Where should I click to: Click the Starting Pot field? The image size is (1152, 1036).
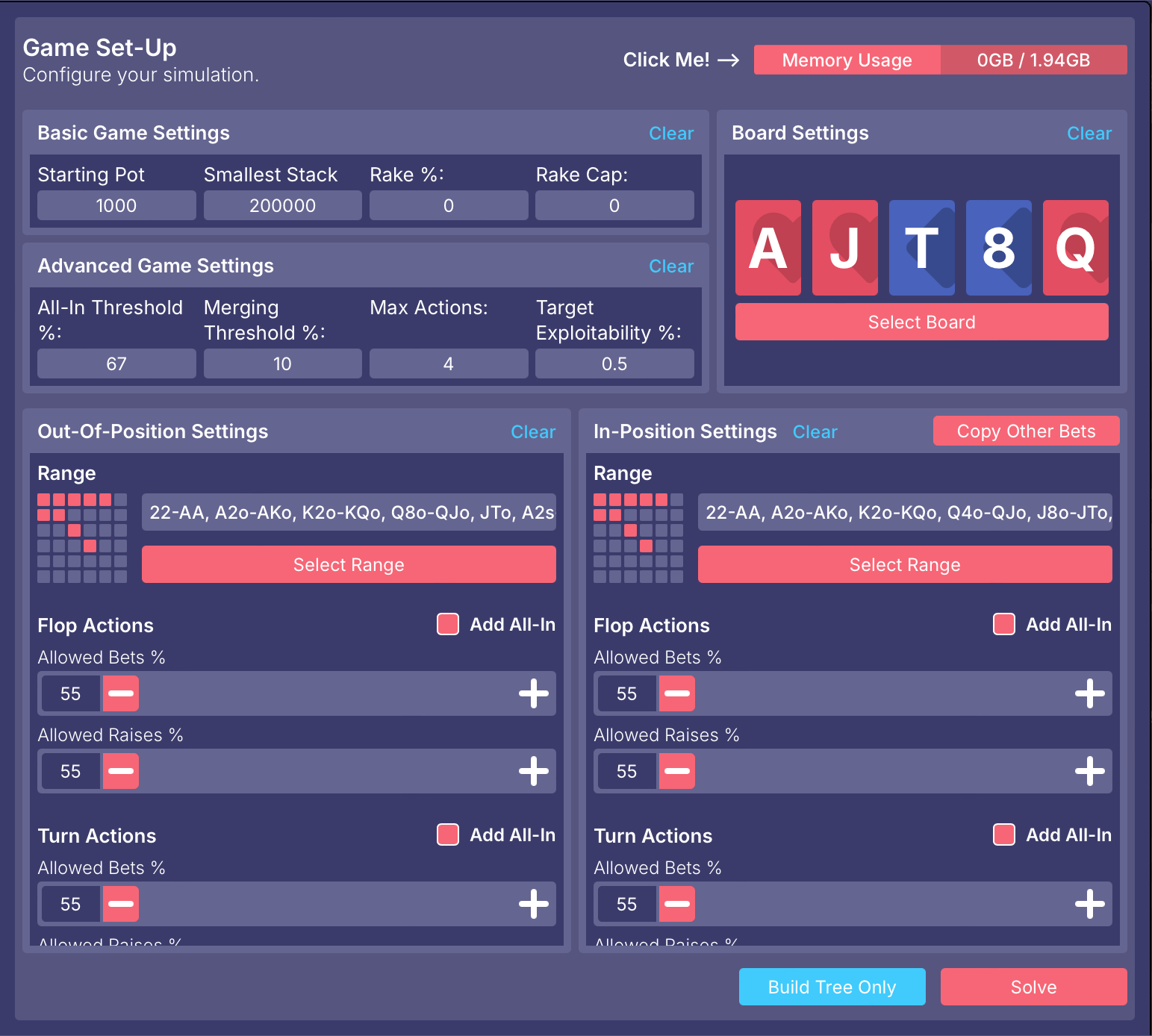click(x=116, y=205)
